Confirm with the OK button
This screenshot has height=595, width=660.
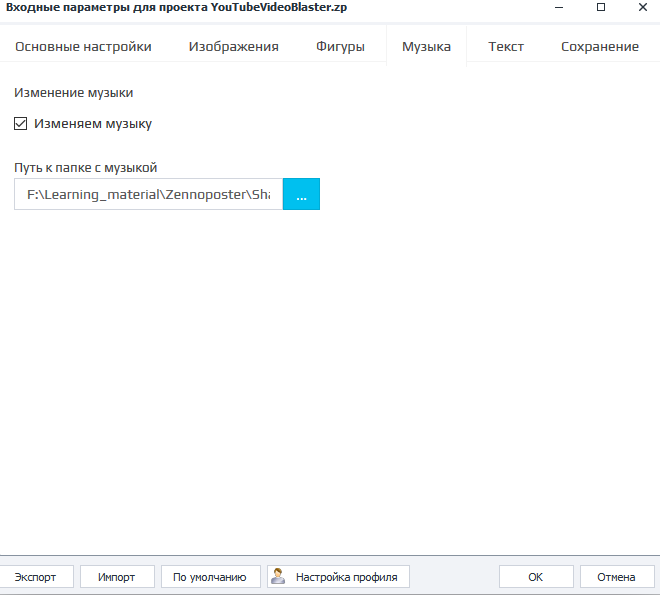click(536, 577)
